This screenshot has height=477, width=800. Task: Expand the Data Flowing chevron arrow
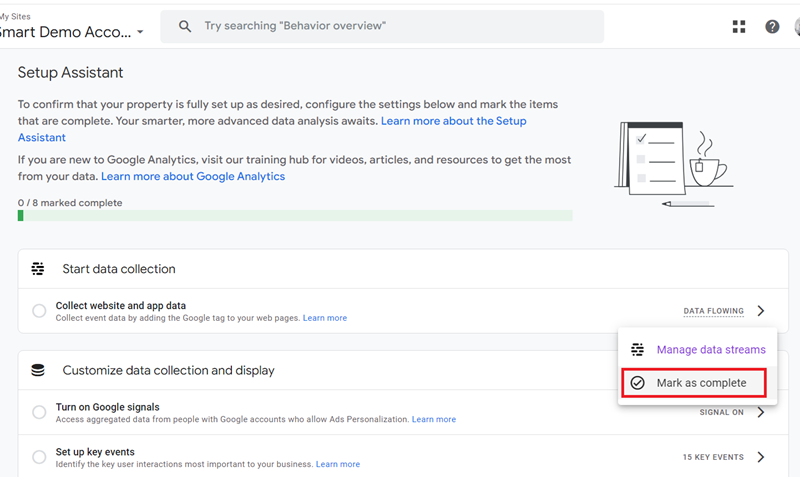761,311
